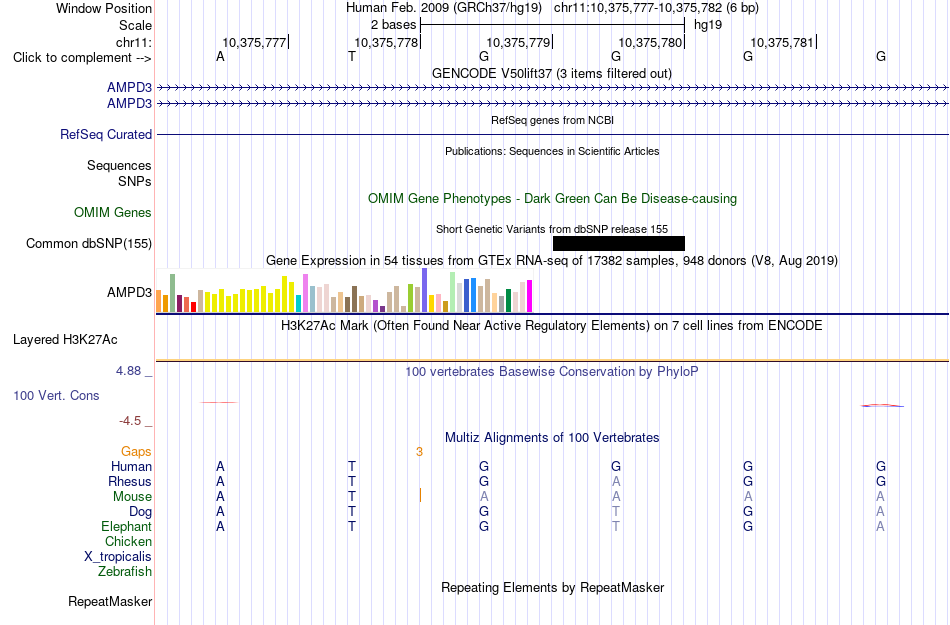Click the PhyloP Basewise Conservation title
Viewport: 950px width, 625px height.
(x=551, y=371)
